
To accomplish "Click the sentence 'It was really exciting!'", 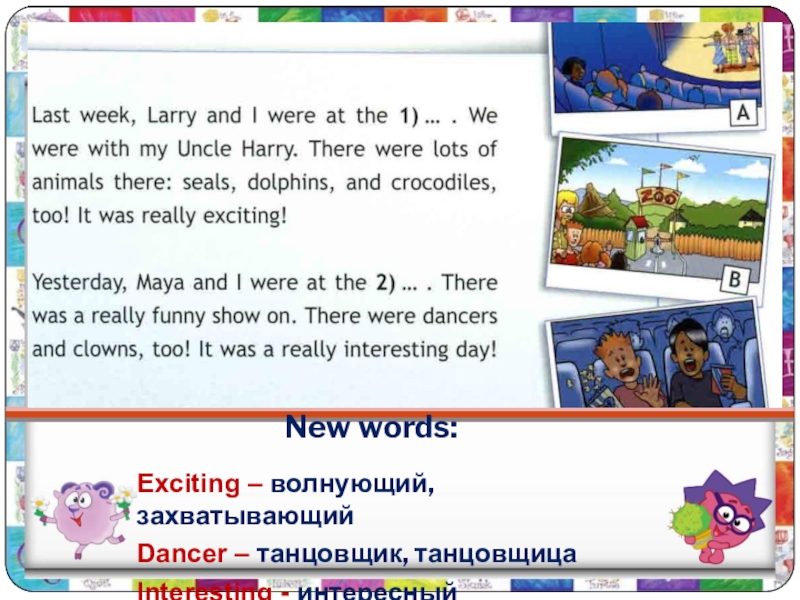I will 182,216.
